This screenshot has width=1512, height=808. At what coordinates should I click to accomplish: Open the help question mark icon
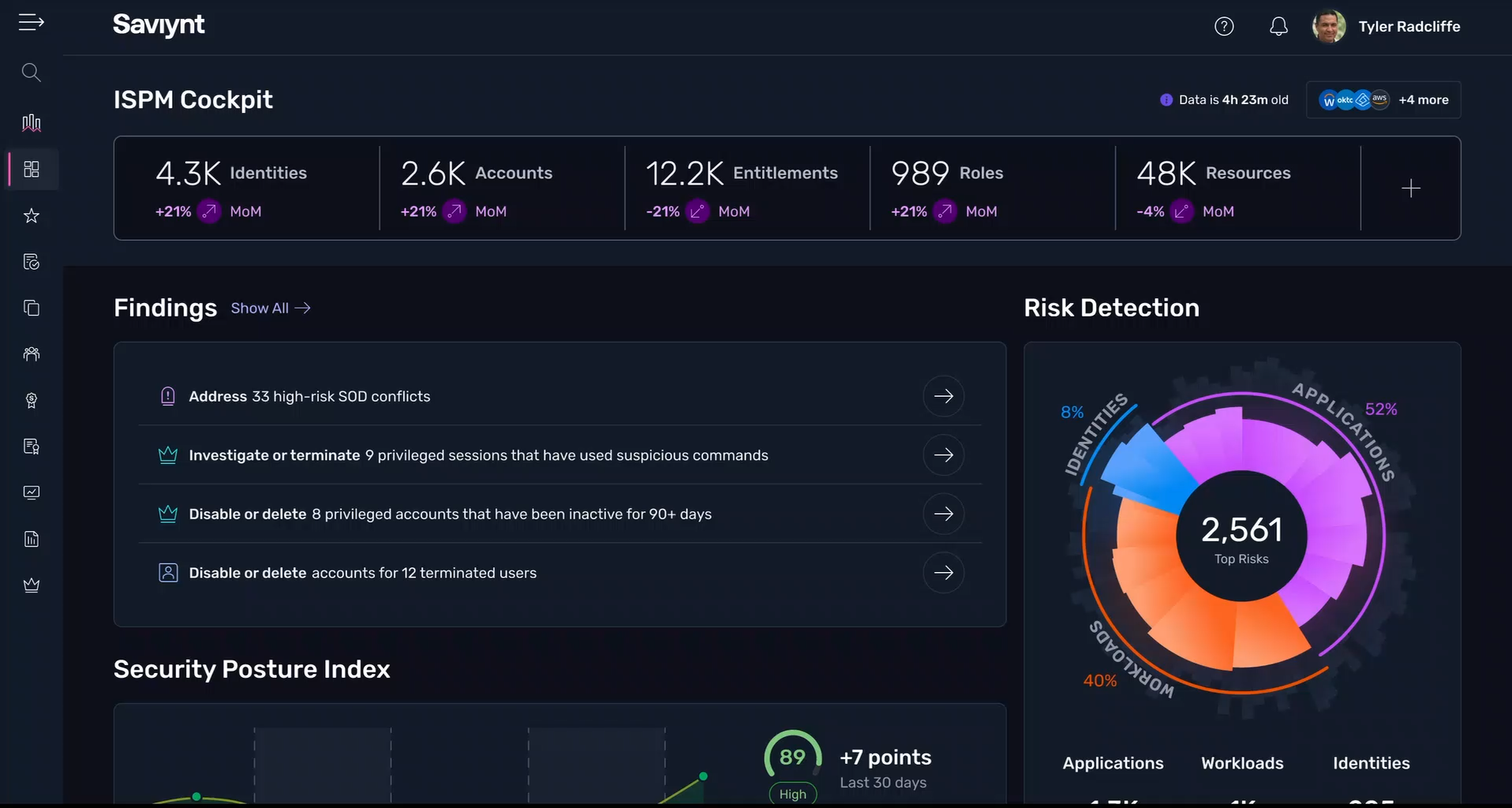pyautogui.click(x=1225, y=26)
